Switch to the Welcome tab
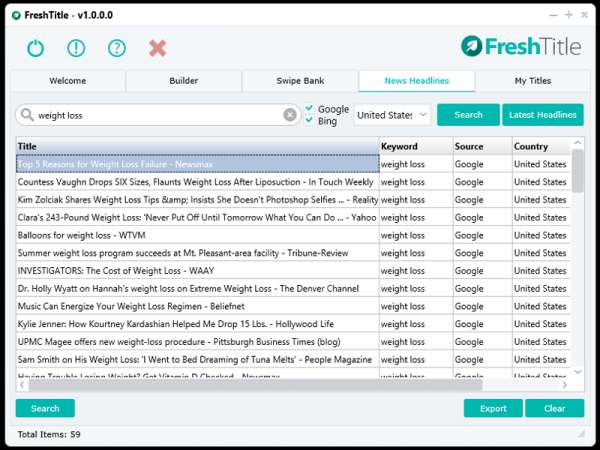This screenshot has width=600, height=450. 68,81
